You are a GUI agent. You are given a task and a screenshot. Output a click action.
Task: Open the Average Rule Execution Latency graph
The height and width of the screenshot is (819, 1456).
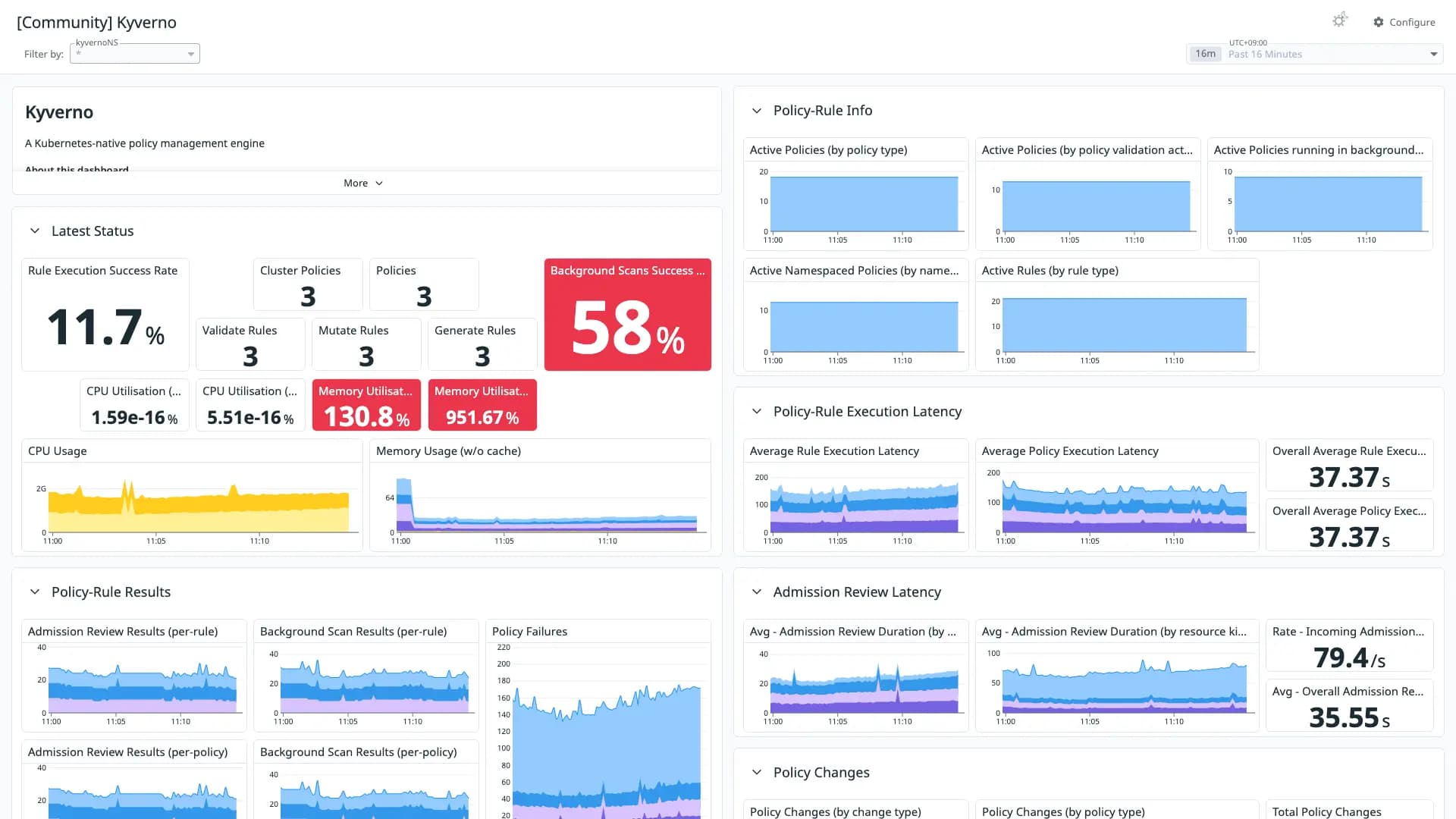[x=856, y=495]
